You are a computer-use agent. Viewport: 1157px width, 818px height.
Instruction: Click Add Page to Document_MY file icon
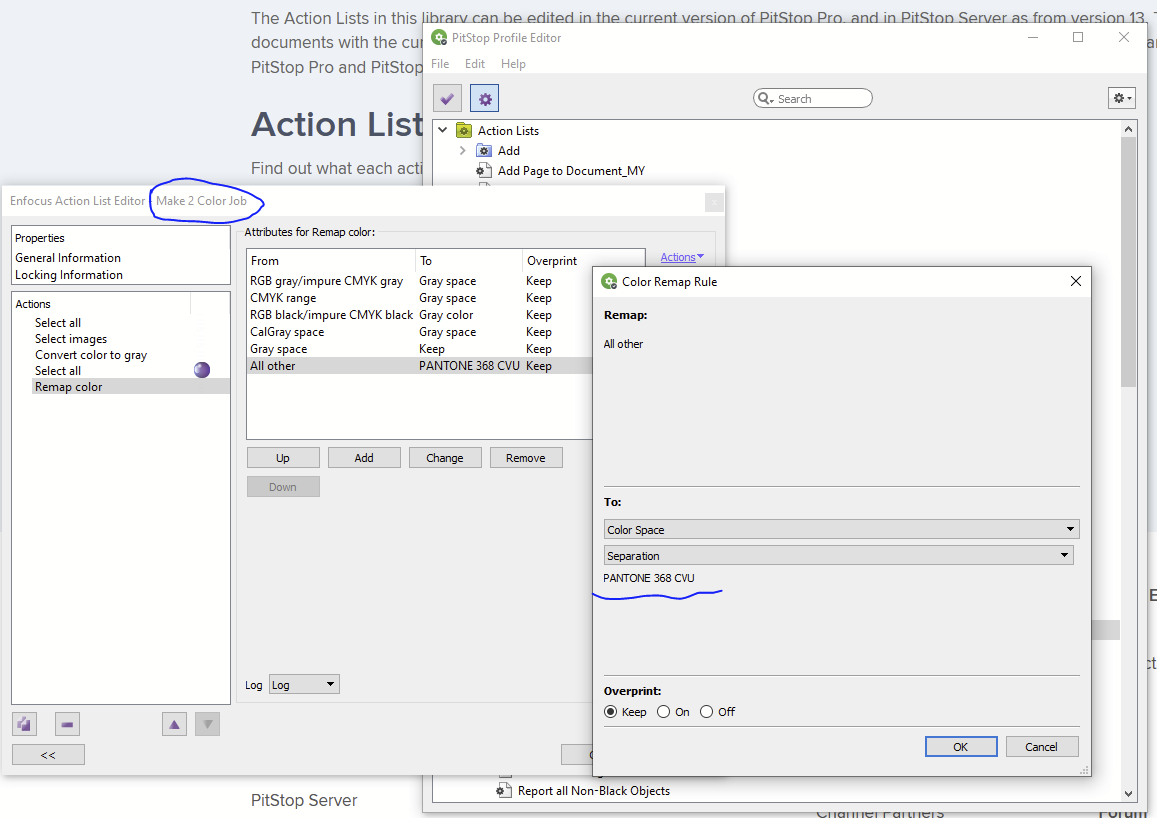[x=484, y=170]
